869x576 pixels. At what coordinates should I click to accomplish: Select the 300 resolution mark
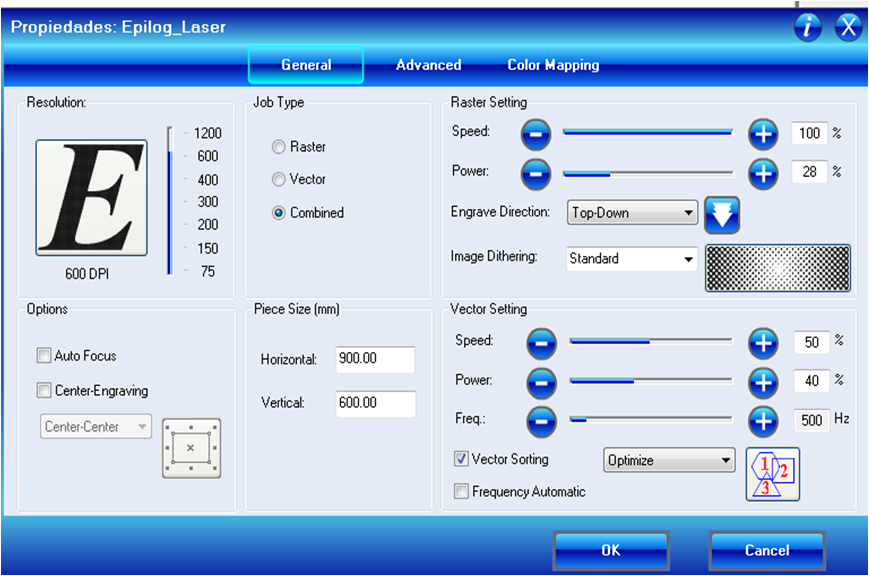208,202
